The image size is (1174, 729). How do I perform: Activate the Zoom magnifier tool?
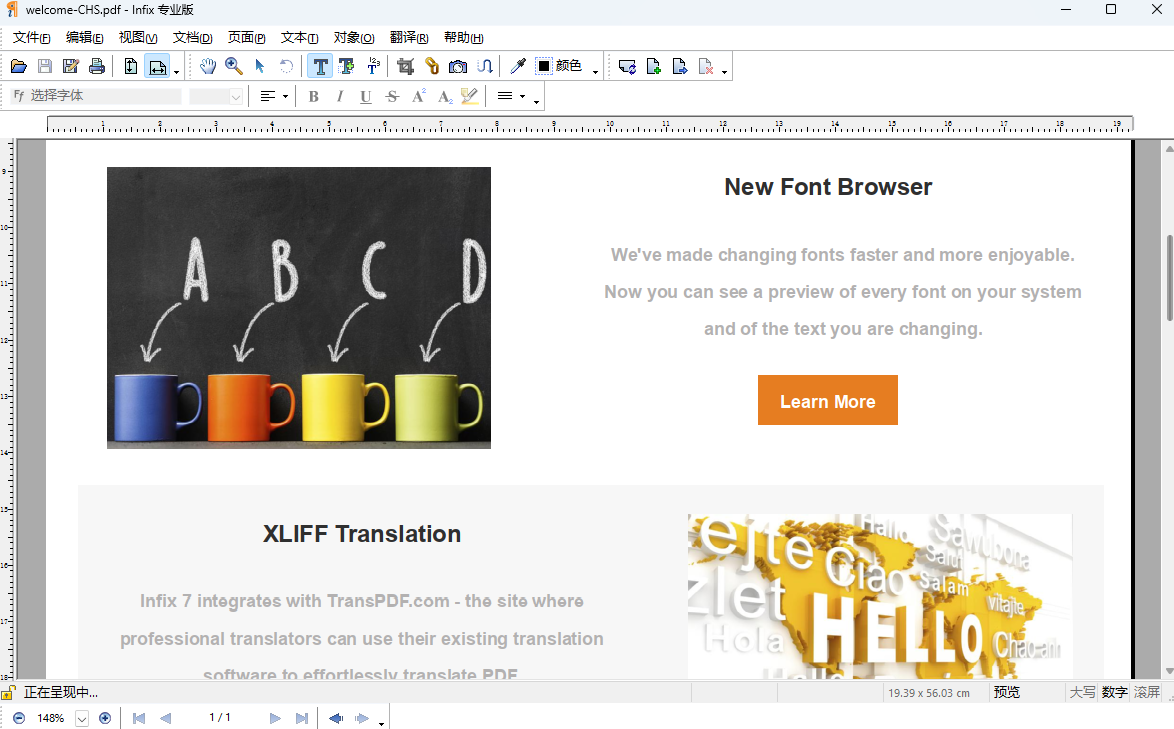(x=234, y=66)
